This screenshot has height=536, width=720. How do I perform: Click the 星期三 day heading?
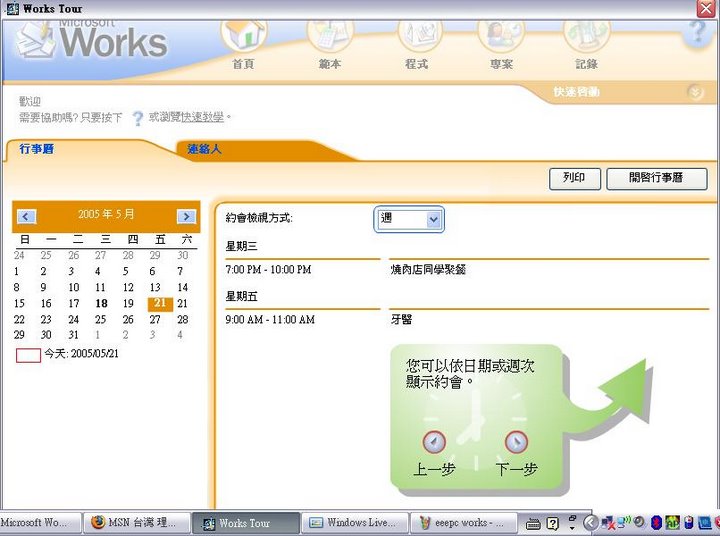[x=242, y=247]
